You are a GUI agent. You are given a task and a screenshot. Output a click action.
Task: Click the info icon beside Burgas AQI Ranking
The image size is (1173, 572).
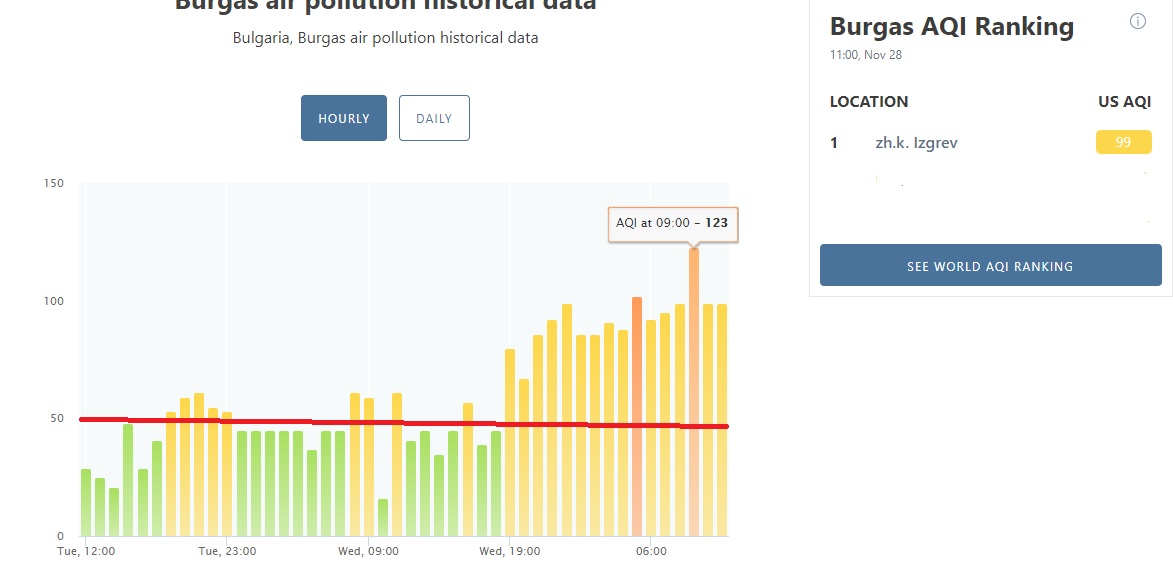[x=1137, y=22]
